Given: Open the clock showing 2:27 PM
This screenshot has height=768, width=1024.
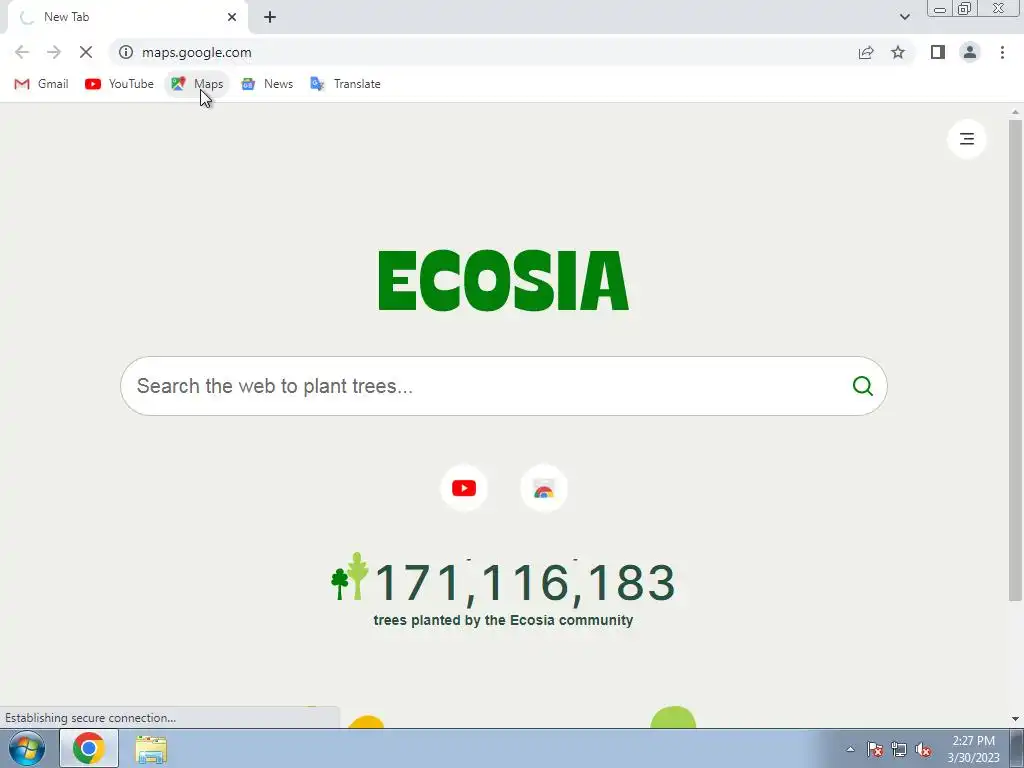Looking at the screenshot, I should point(973,749).
